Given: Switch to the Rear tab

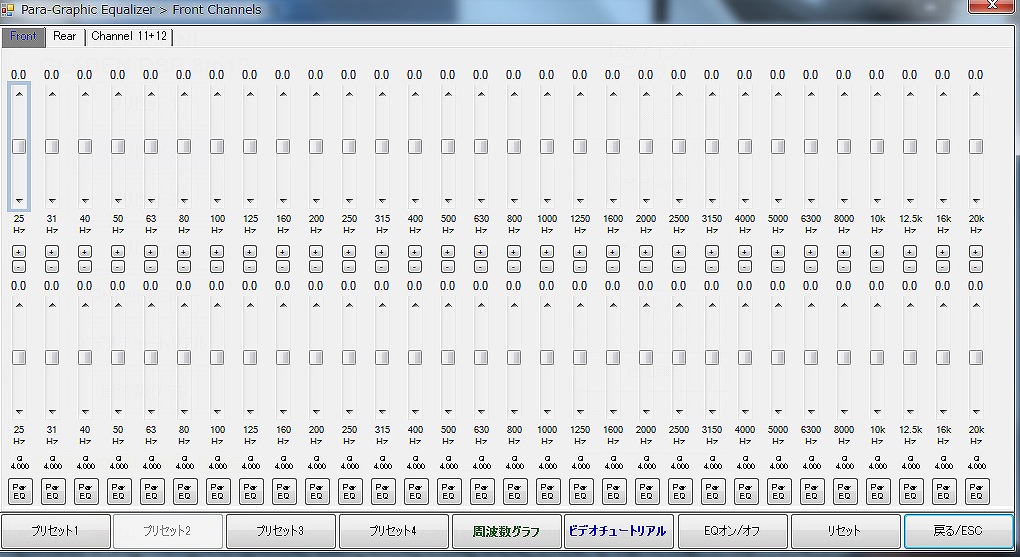Looking at the screenshot, I should [65, 37].
